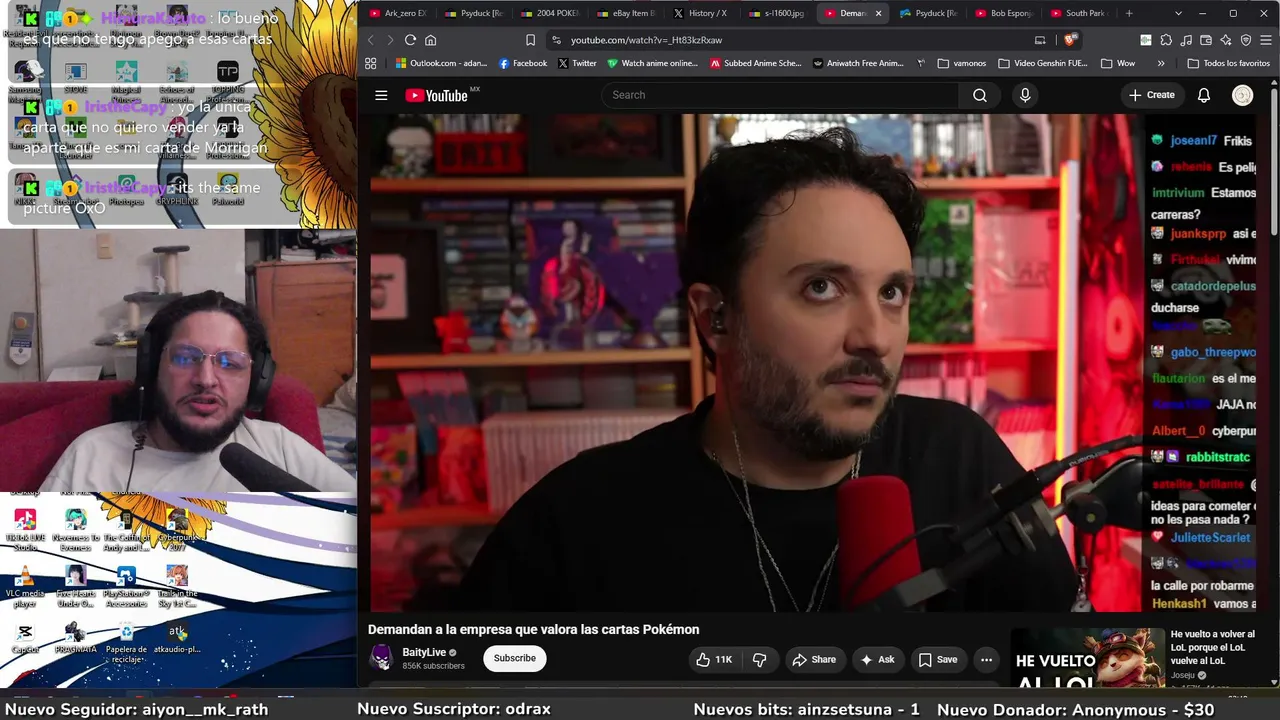The width and height of the screenshot is (1280, 720).
Task: Open the browser home page
Action: pyautogui.click(x=431, y=40)
